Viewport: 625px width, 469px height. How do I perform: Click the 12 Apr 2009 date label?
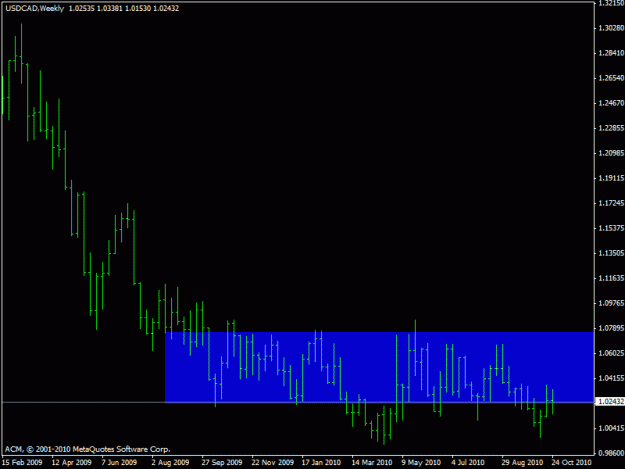click(x=71, y=463)
